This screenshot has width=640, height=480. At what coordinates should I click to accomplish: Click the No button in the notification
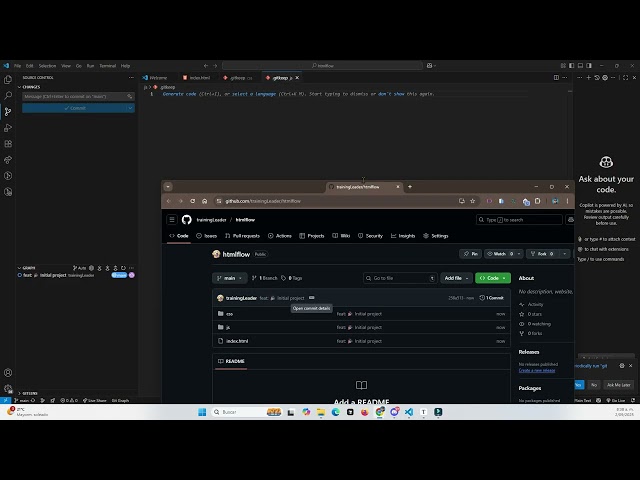[x=594, y=385]
